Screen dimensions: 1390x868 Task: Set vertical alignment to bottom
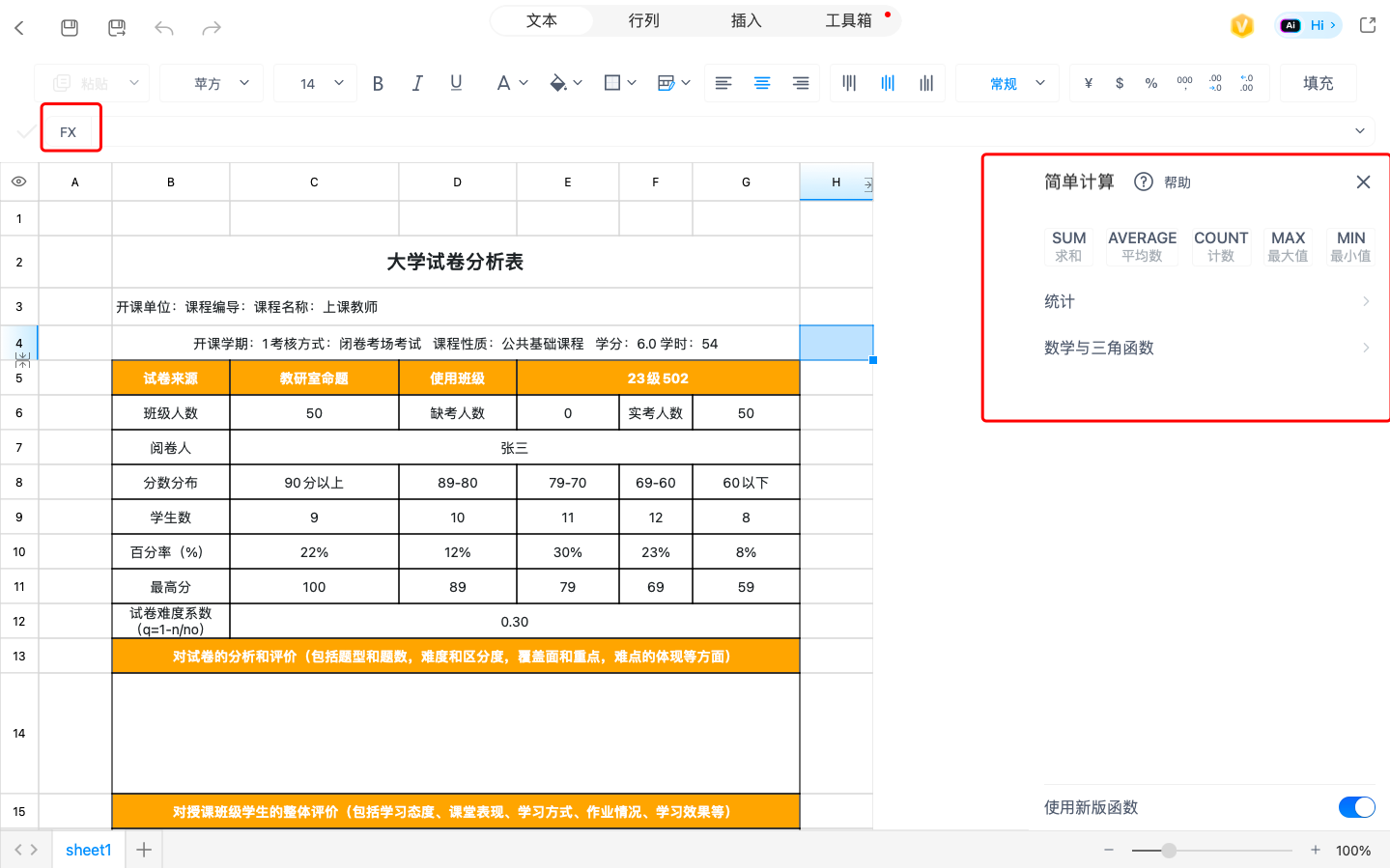click(x=926, y=84)
